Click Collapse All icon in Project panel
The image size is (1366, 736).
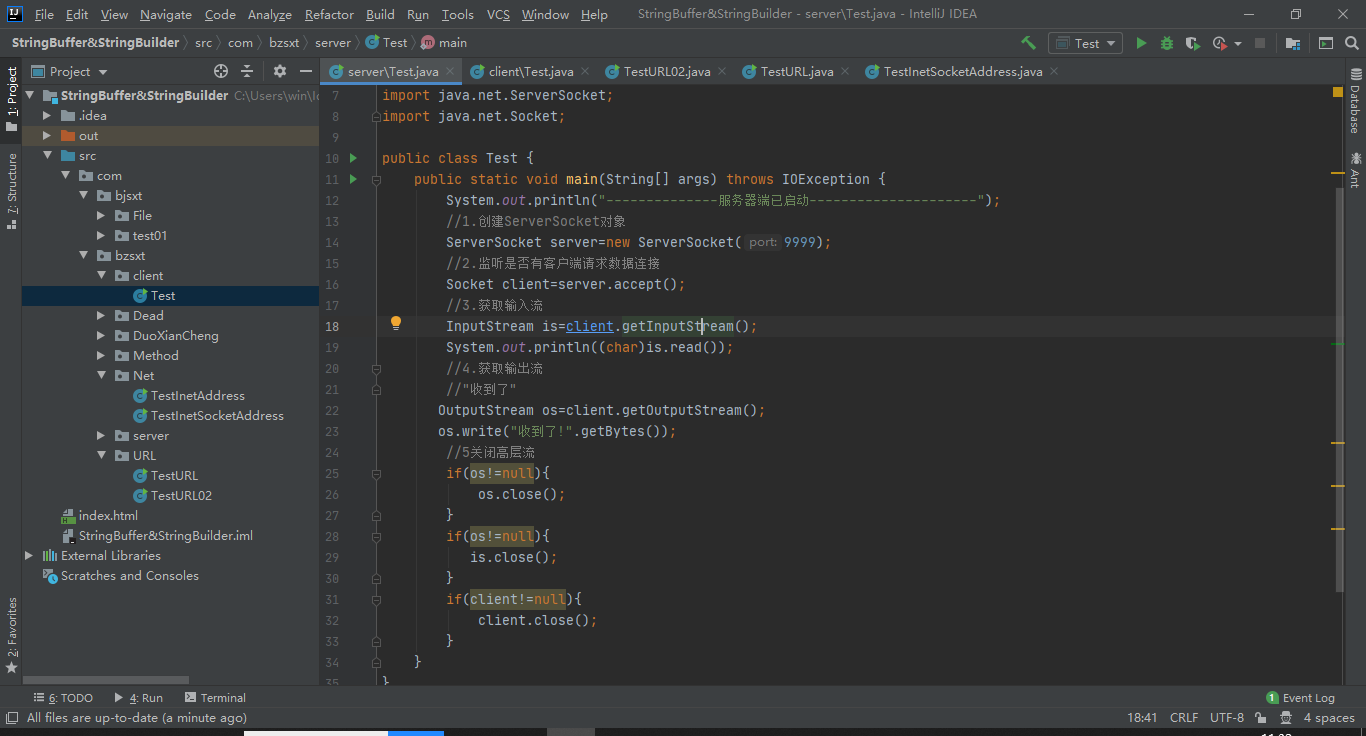tap(248, 71)
